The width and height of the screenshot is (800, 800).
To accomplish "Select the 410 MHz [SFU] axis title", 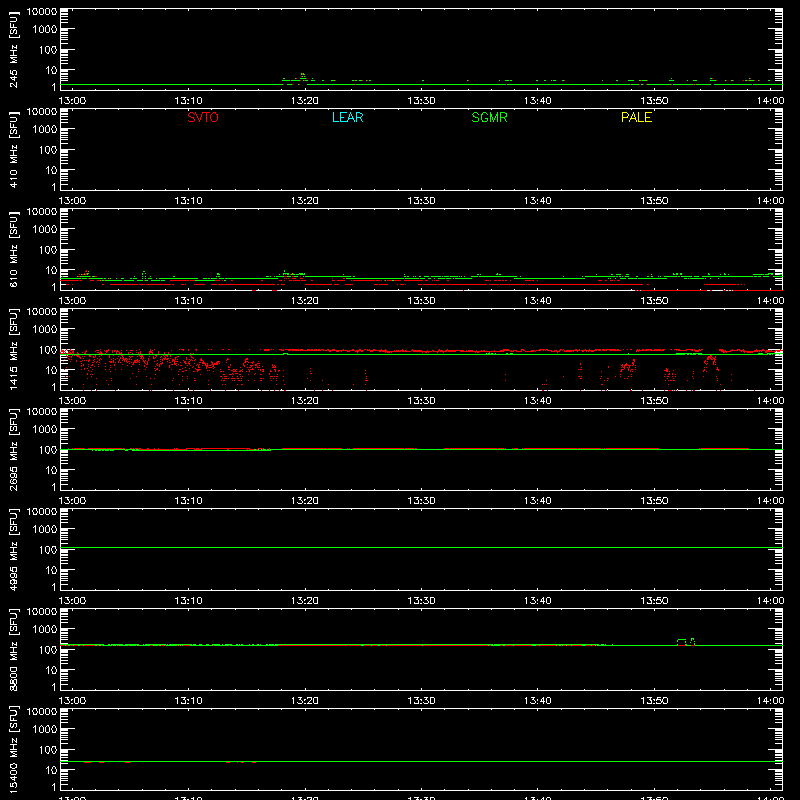I will pos(13,149).
